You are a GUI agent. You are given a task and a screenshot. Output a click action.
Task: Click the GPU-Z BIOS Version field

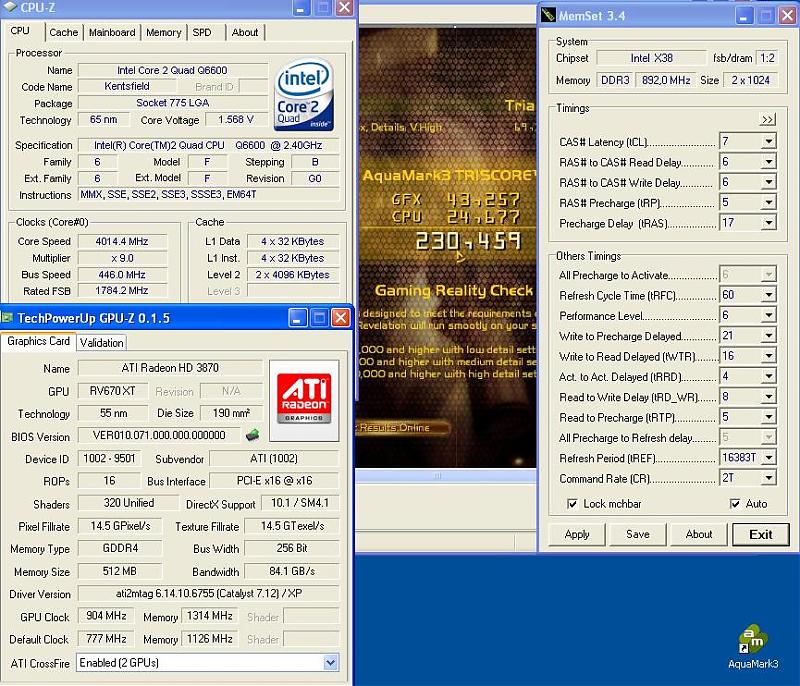pos(159,435)
